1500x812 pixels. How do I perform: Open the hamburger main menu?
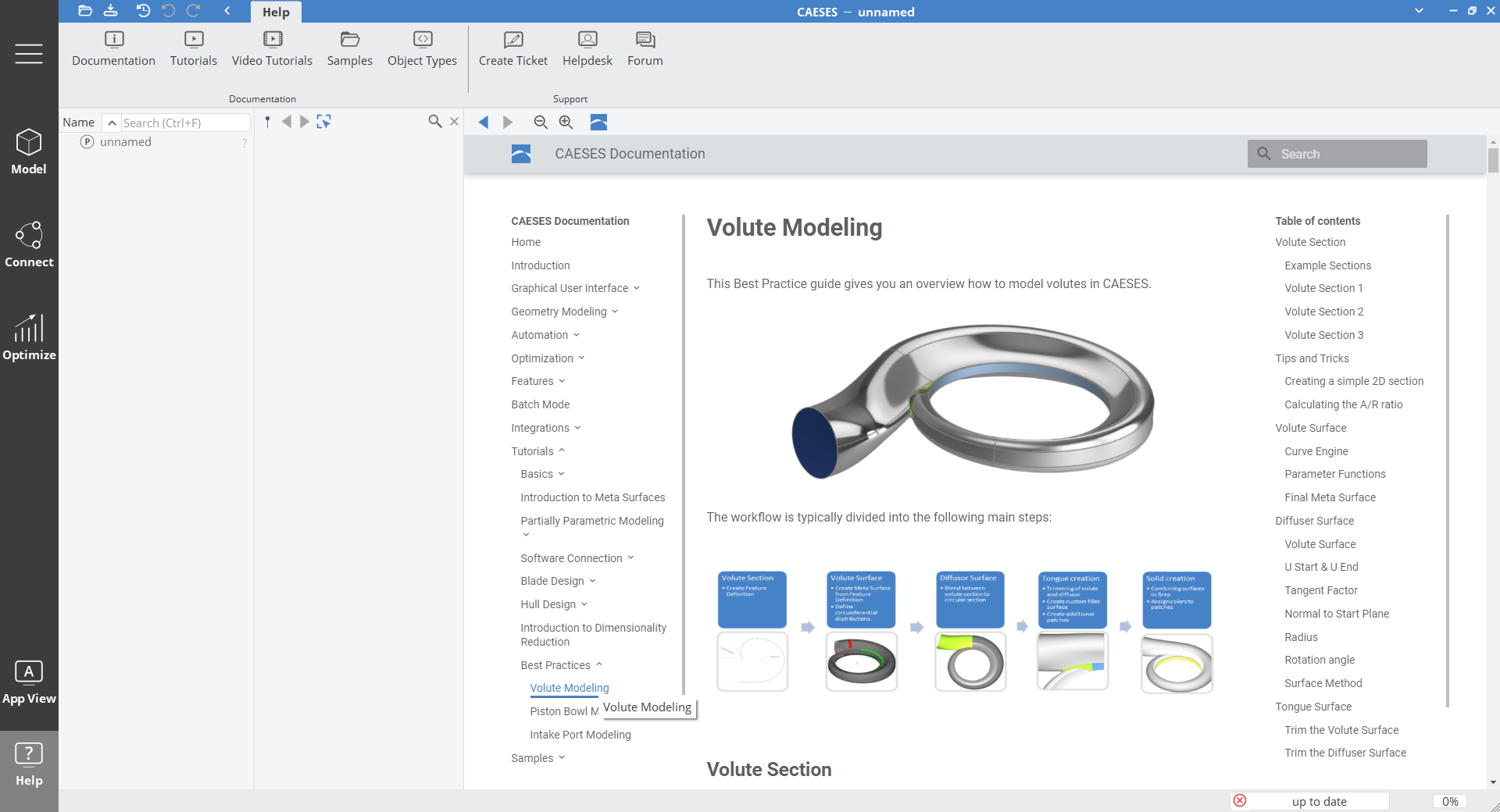pyautogui.click(x=29, y=53)
